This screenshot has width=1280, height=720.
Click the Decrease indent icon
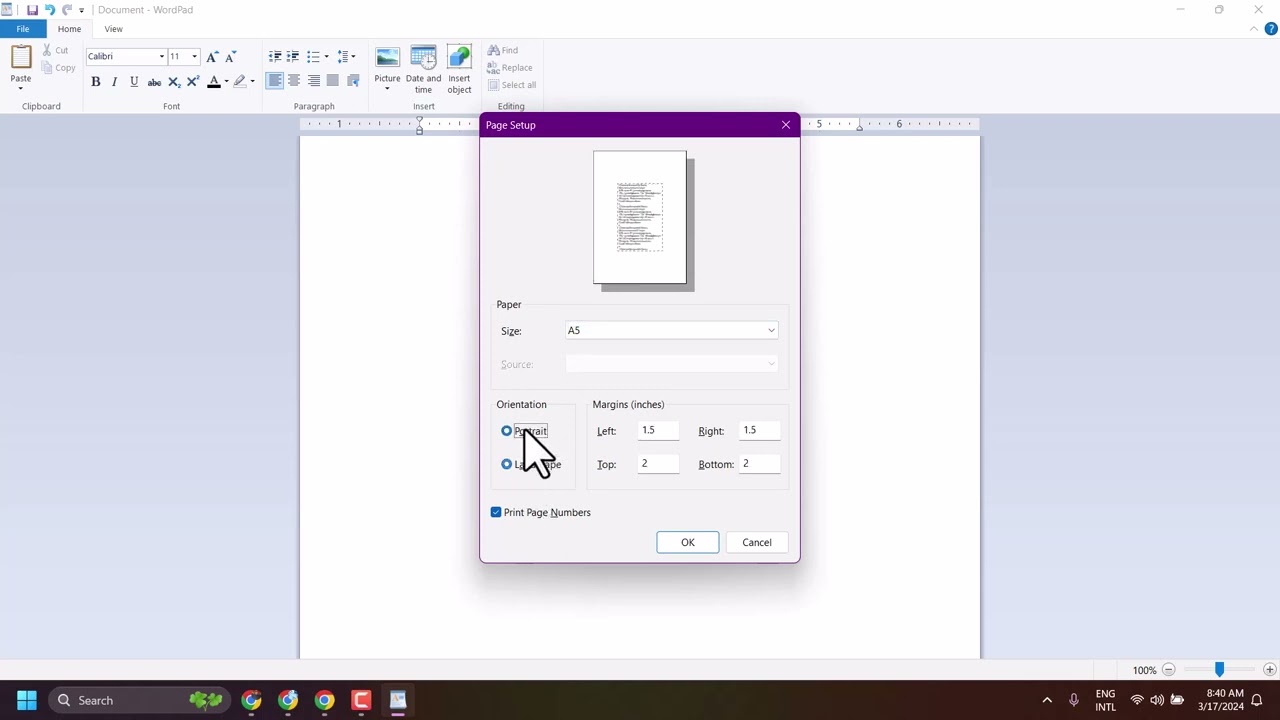(x=275, y=56)
